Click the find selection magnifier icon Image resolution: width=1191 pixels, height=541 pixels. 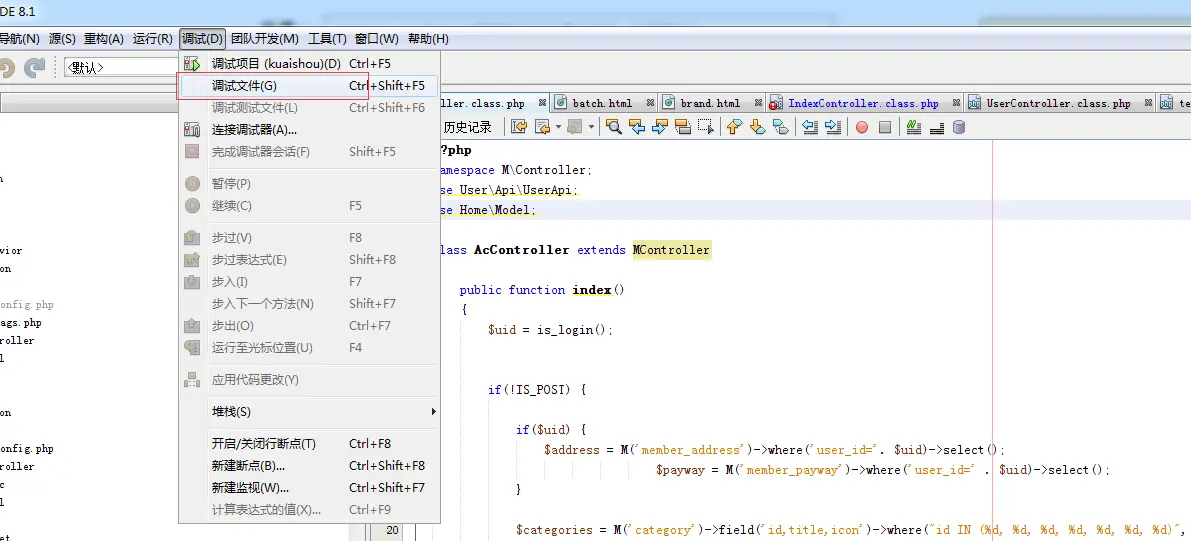coord(614,127)
